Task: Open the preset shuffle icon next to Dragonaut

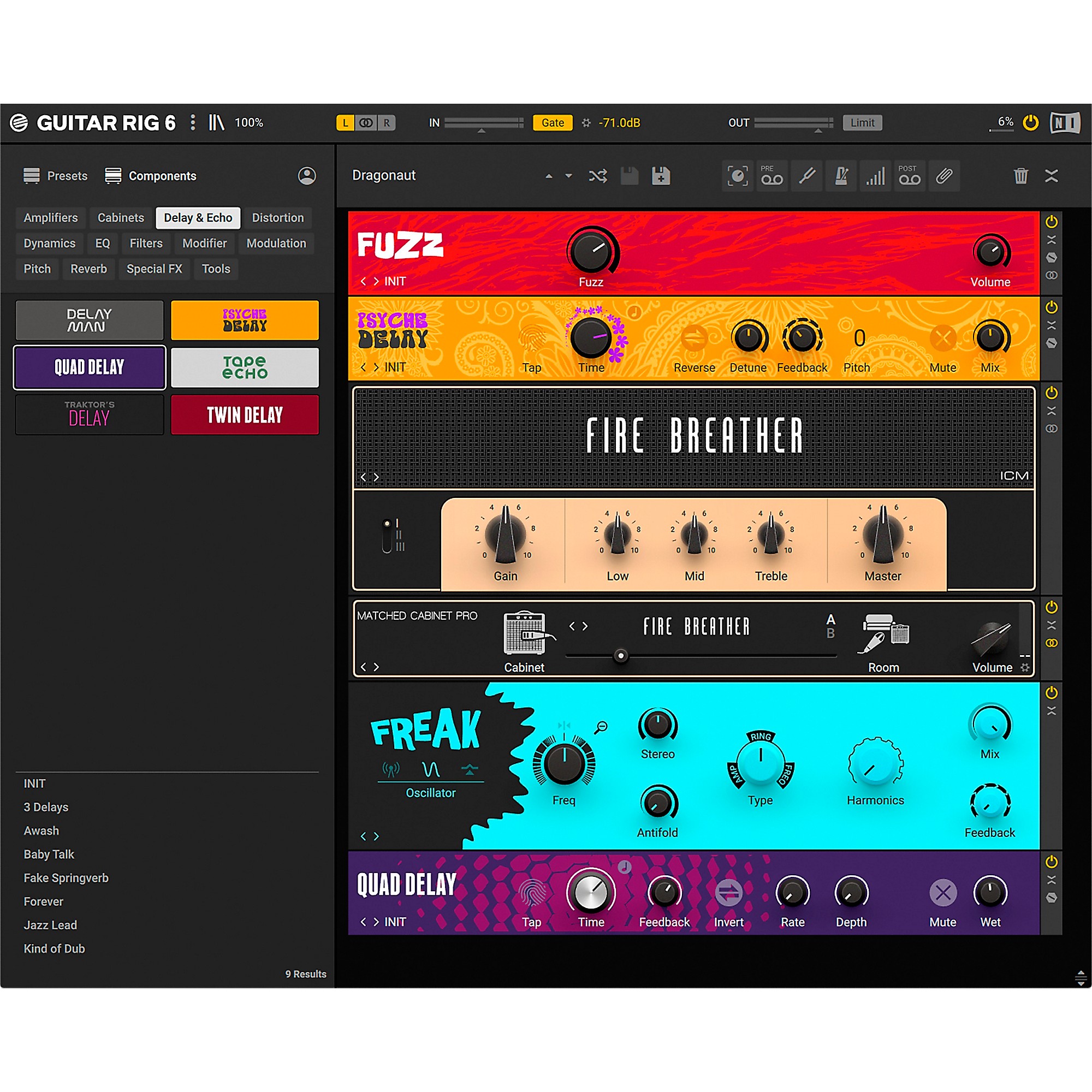Action: pyautogui.click(x=597, y=176)
